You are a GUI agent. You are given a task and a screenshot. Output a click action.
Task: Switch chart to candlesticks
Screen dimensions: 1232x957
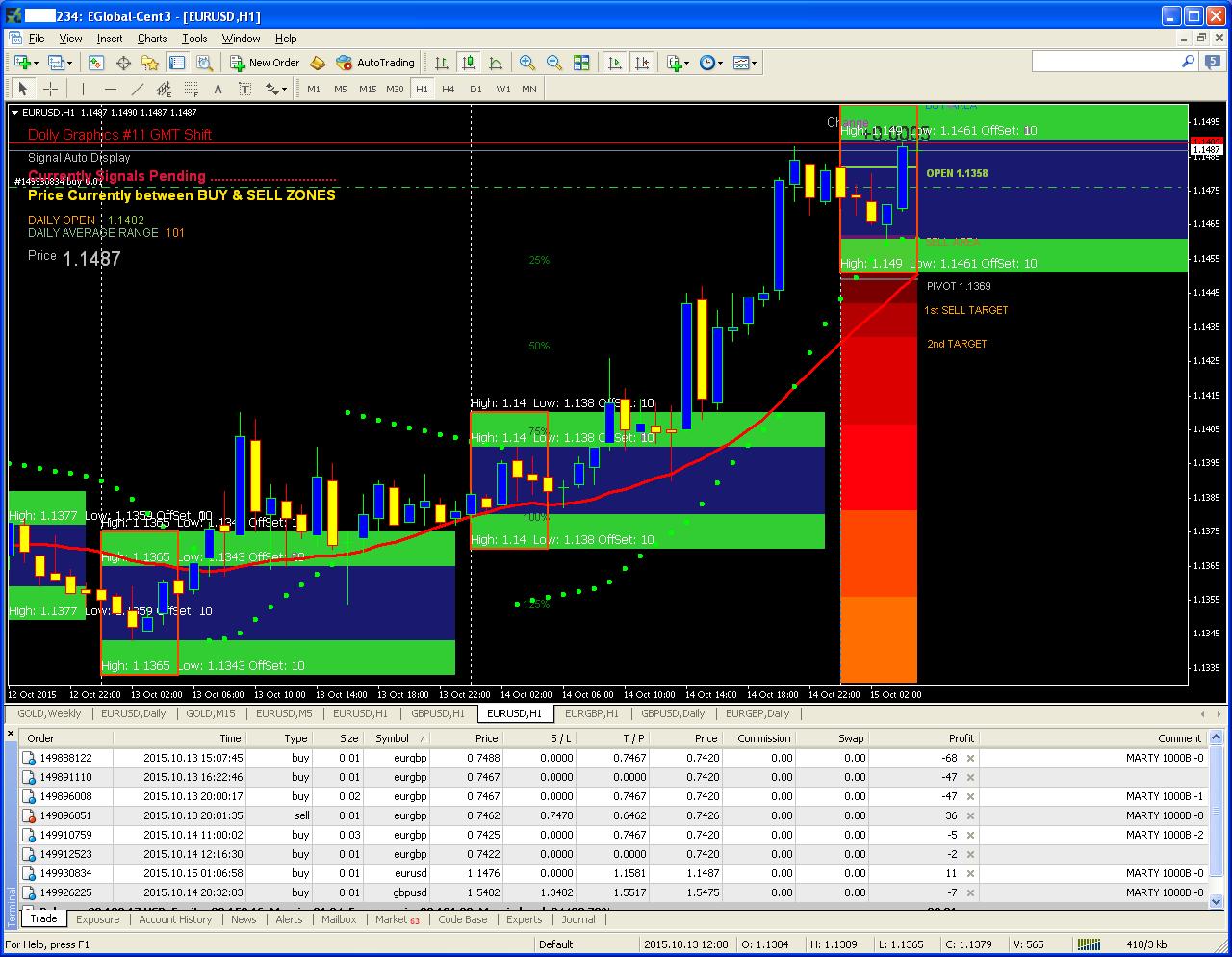click(x=469, y=63)
